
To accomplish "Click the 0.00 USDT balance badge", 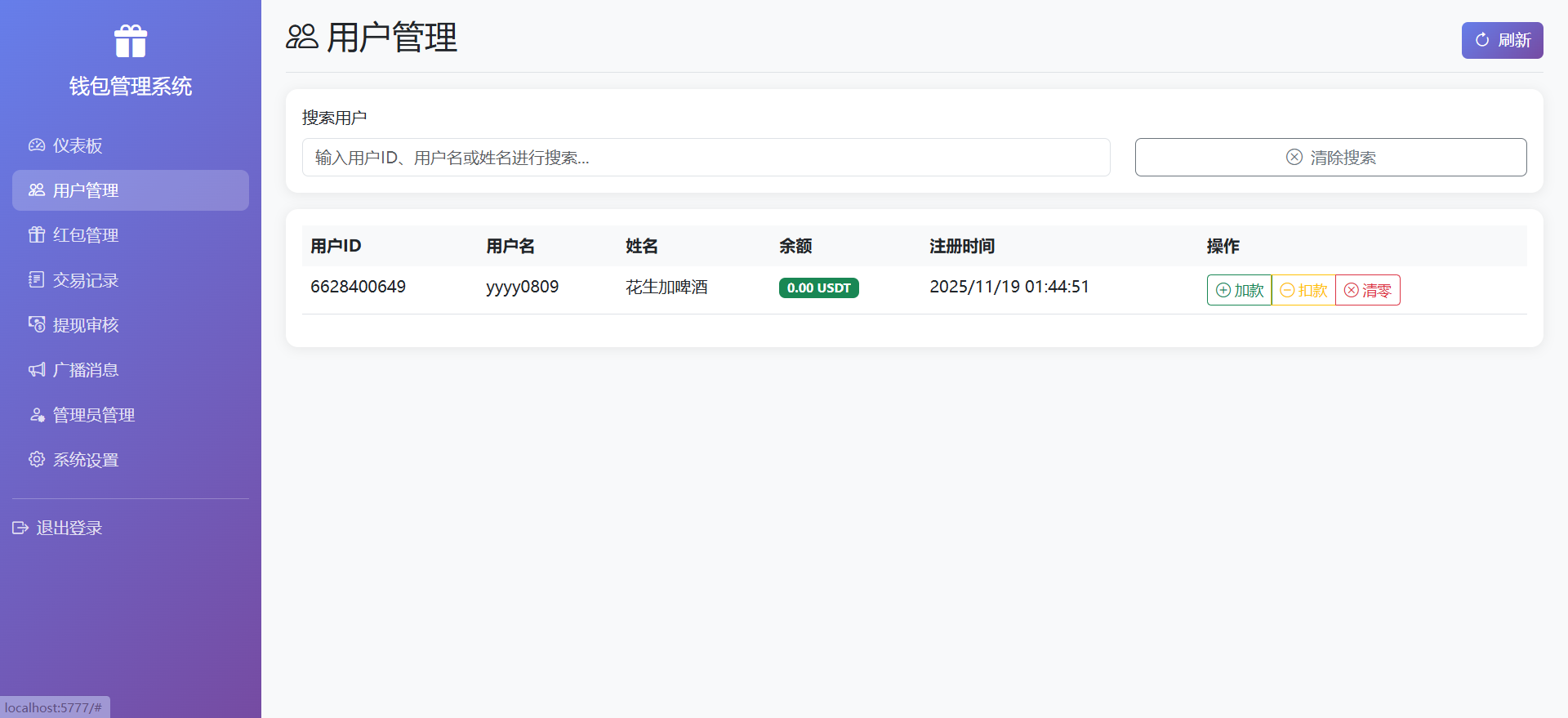I will [818, 288].
